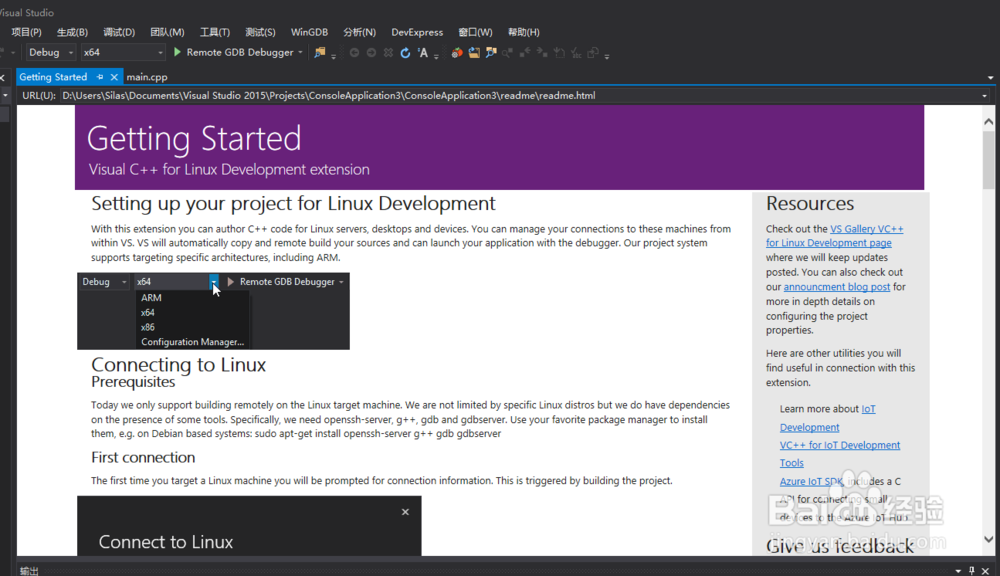Open the announcement blog post link
1000x576 pixels.
pyautogui.click(x=837, y=286)
